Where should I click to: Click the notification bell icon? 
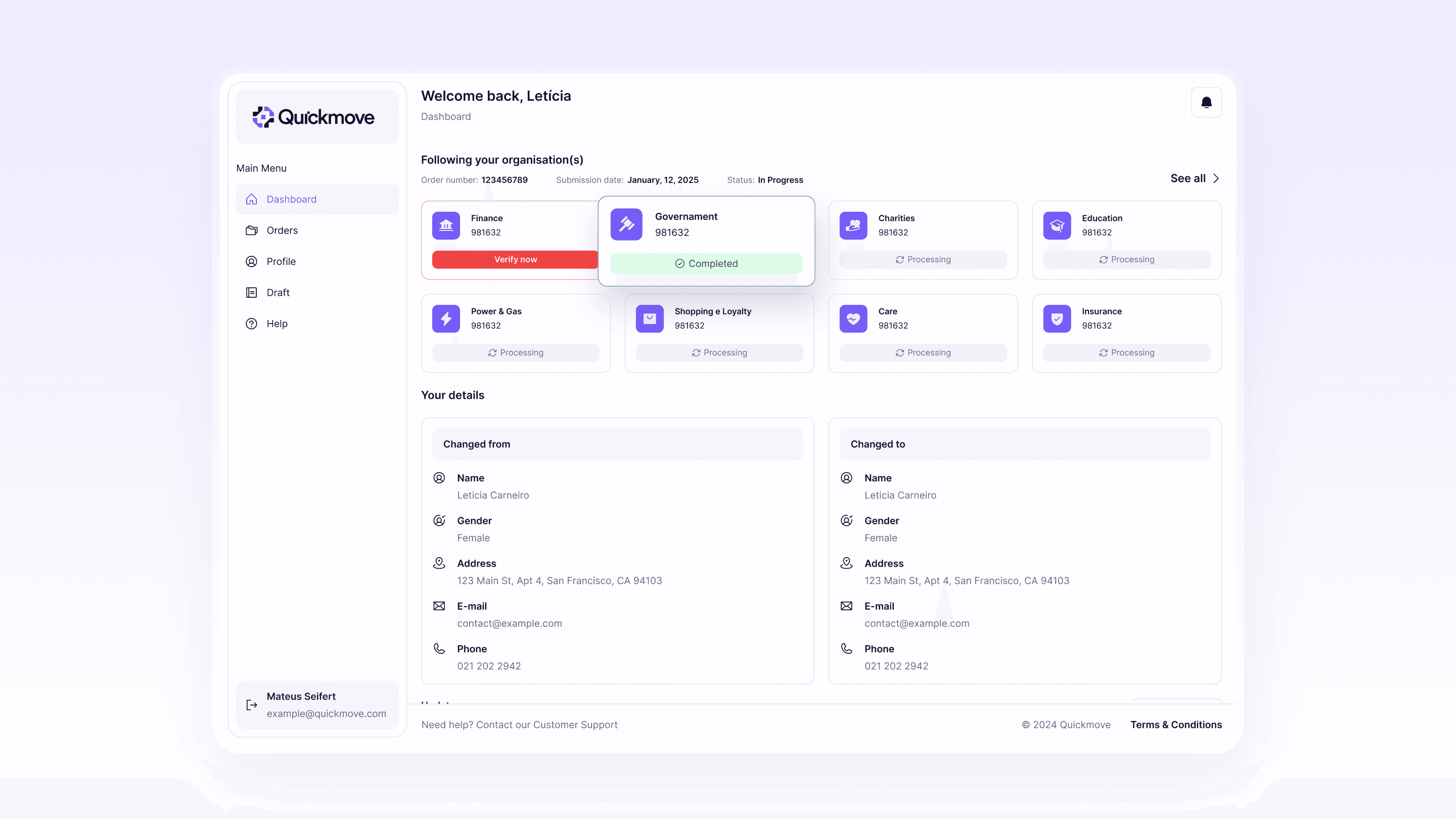[x=1206, y=102]
